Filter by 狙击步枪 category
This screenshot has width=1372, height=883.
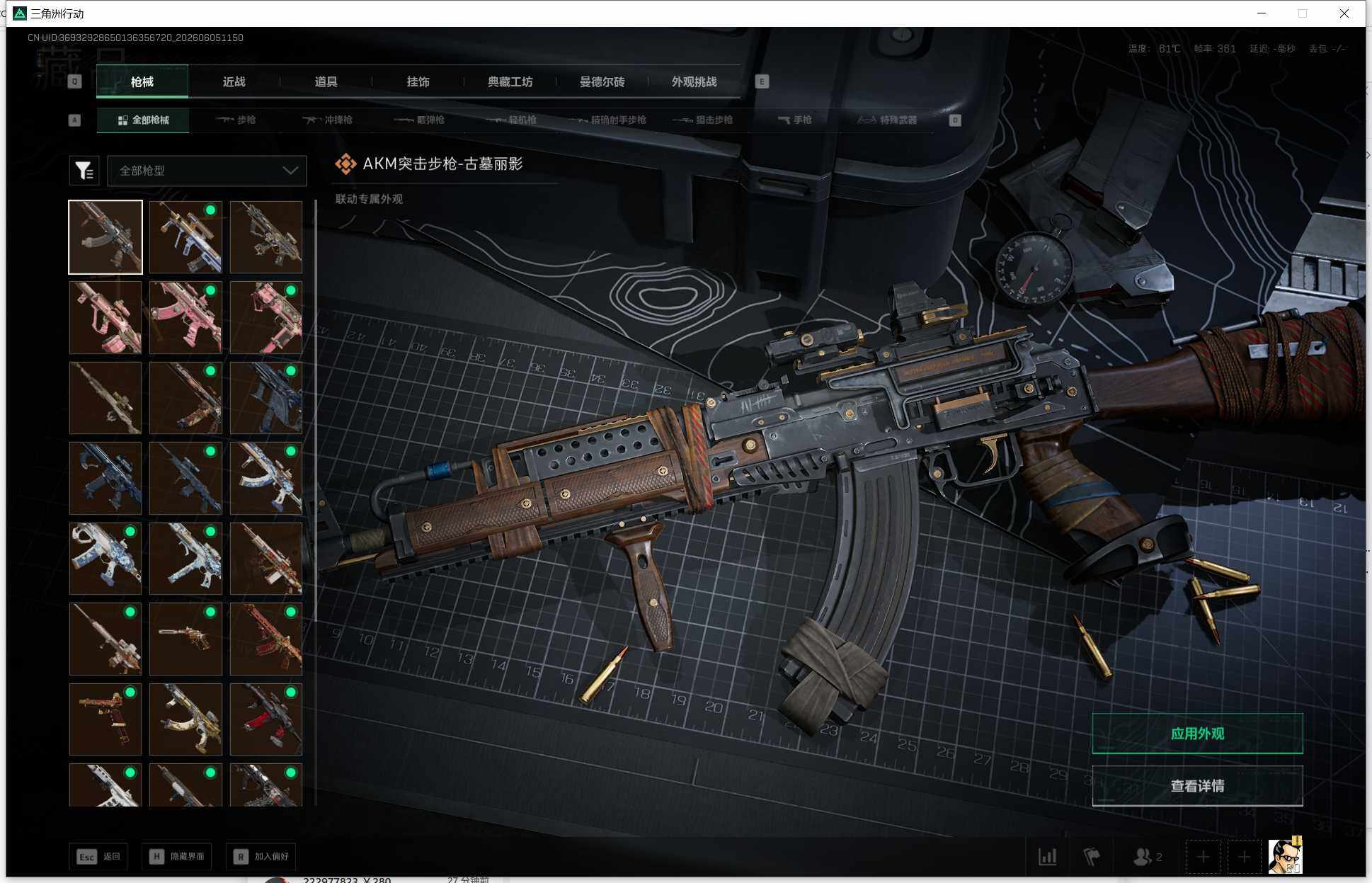pos(703,120)
